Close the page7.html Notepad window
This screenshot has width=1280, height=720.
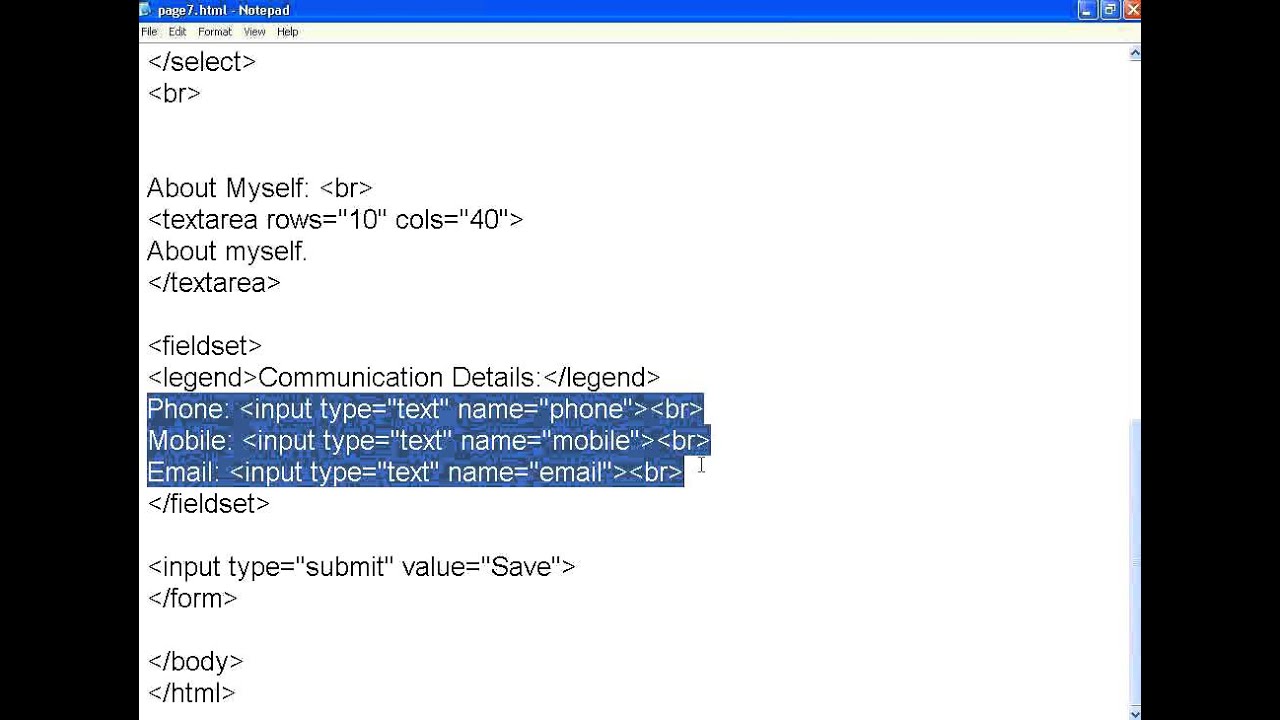click(x=1131, y=10)
